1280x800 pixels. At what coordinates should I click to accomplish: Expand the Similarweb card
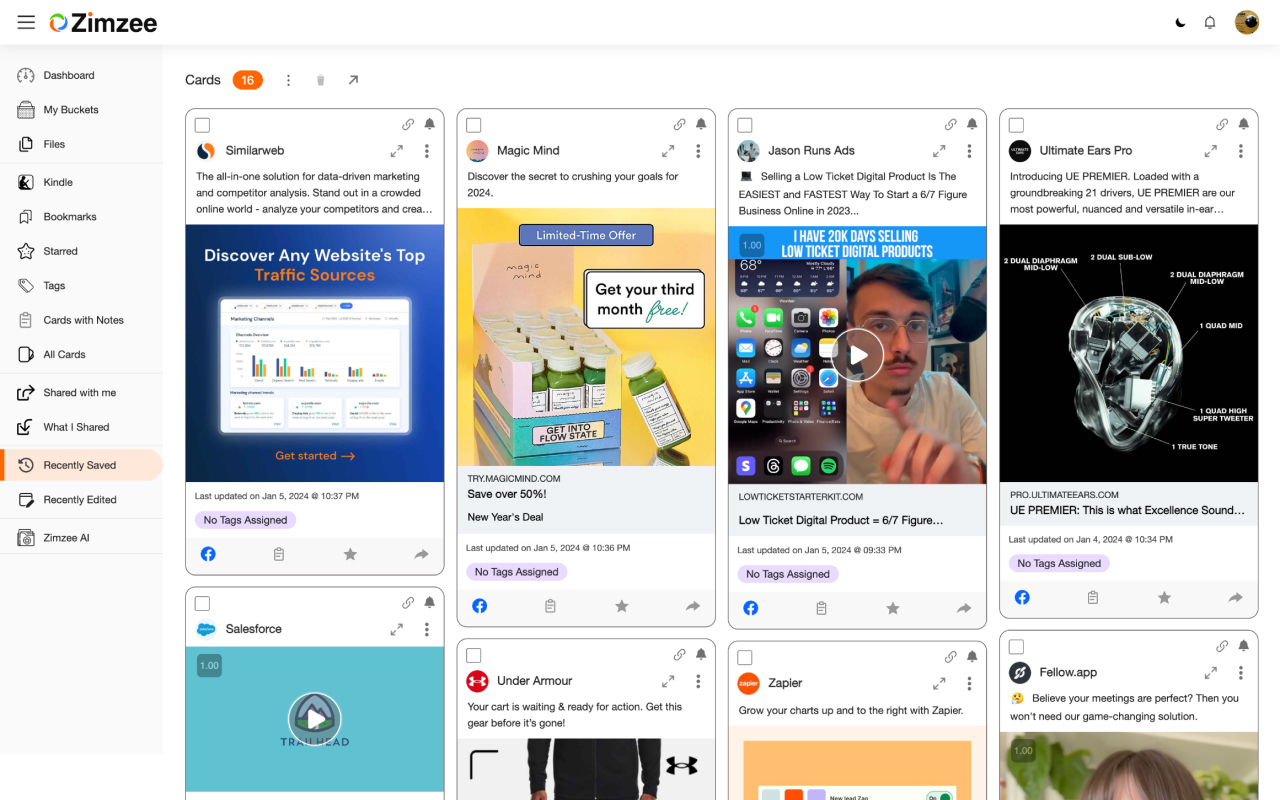397,151
